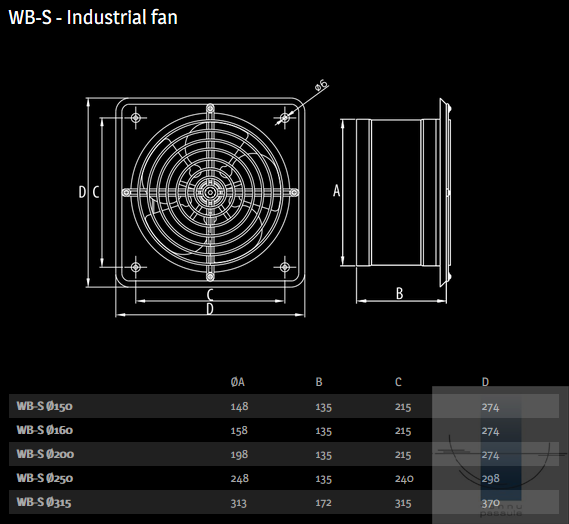The image size is (569, 524).
Task: Click the ØA value 198
Action: tap(239, 454)
